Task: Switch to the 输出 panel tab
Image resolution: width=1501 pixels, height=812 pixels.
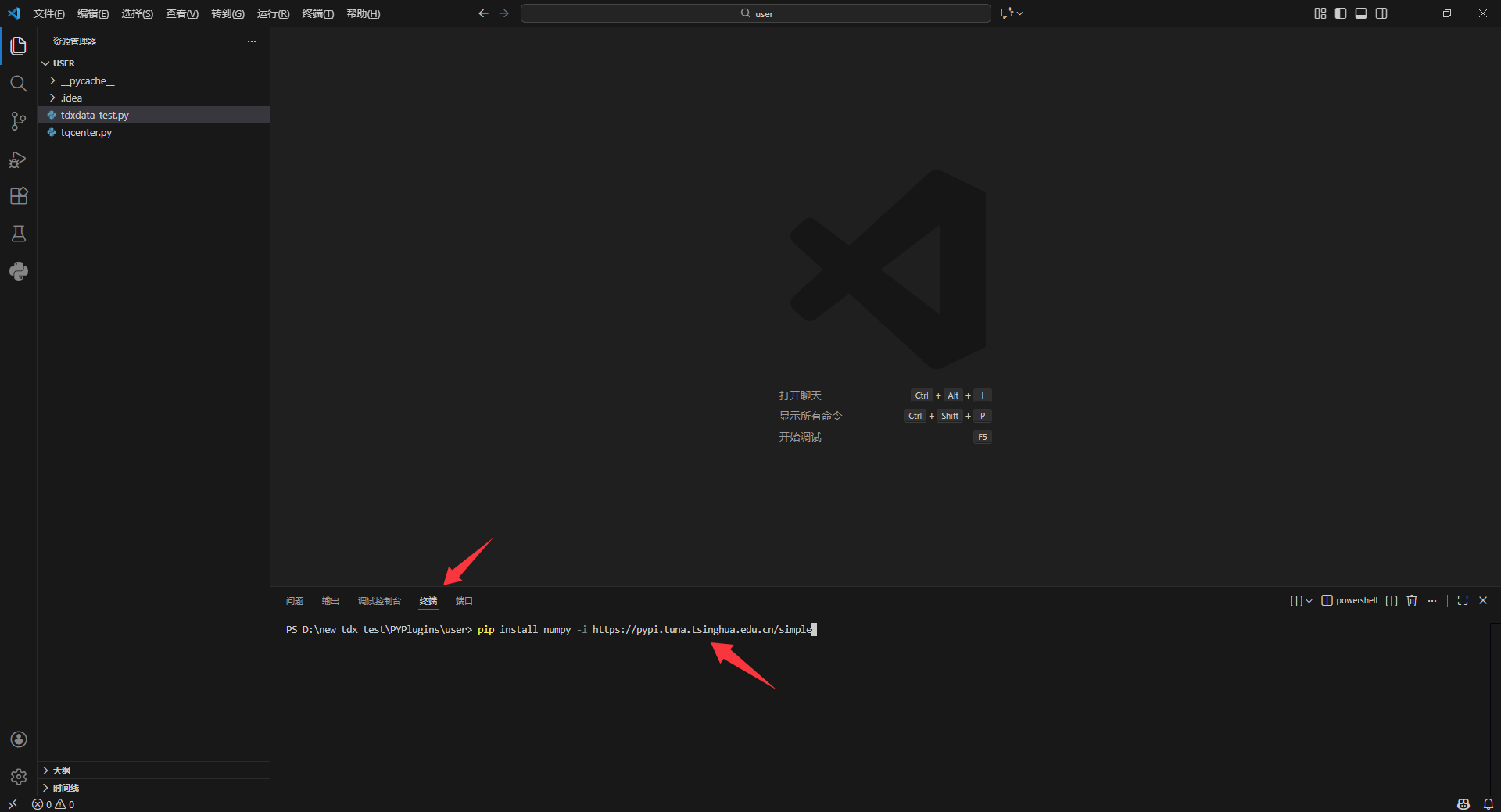Action: point(330,601)
